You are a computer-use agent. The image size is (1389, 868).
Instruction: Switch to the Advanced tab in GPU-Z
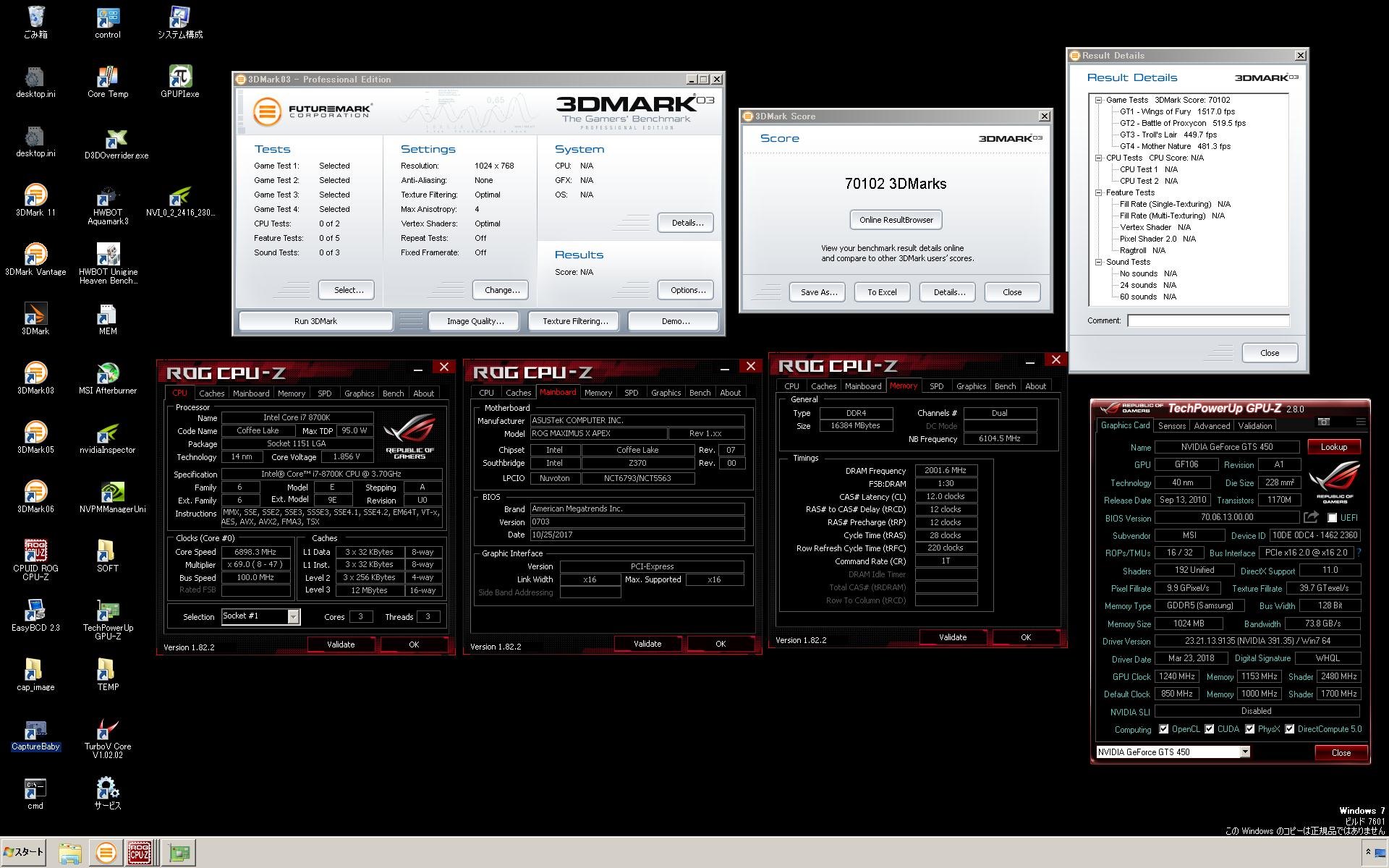1212,426
